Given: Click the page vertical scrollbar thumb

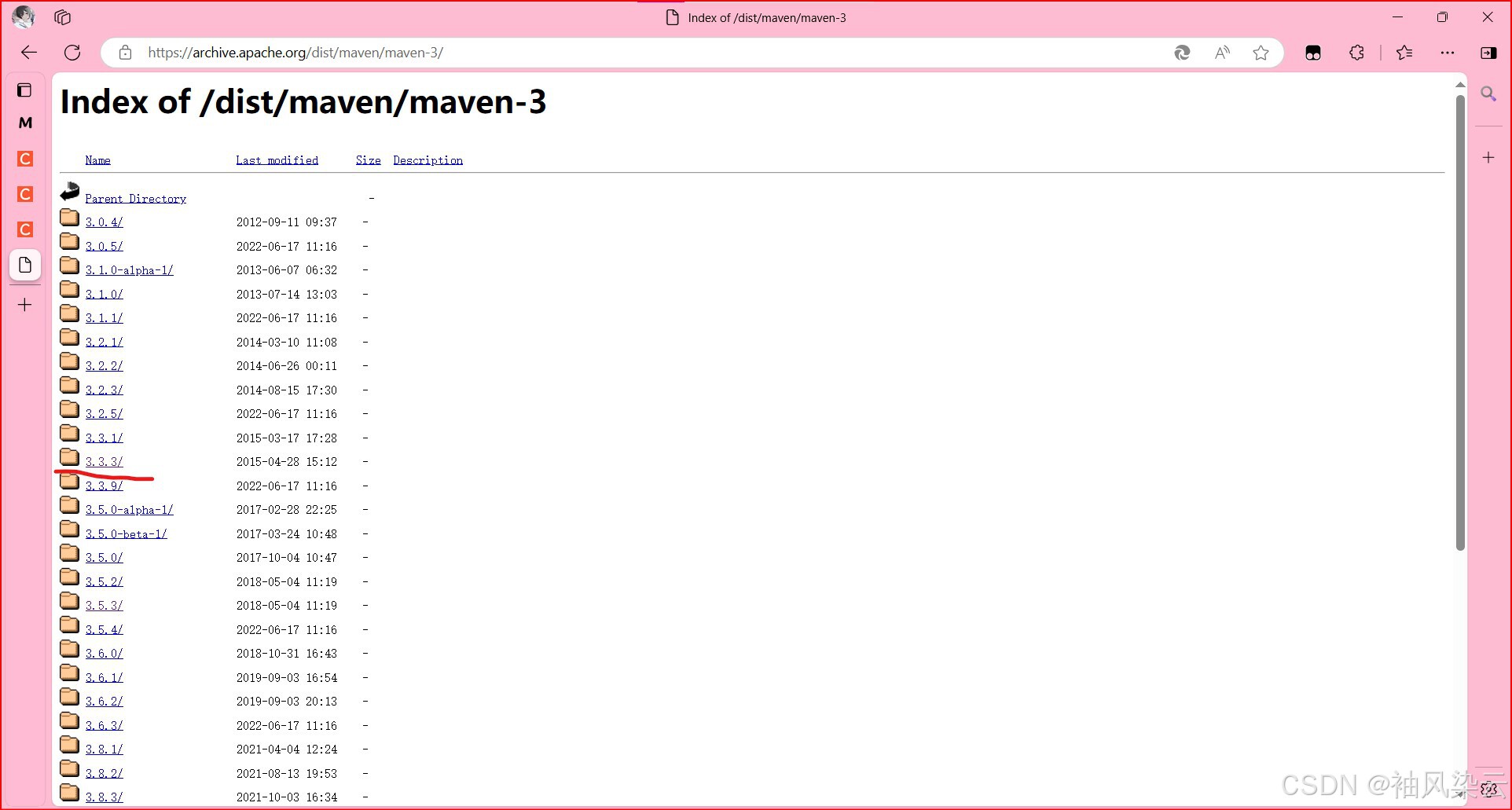Looking at the screenshot, I should click(1460, 322).
